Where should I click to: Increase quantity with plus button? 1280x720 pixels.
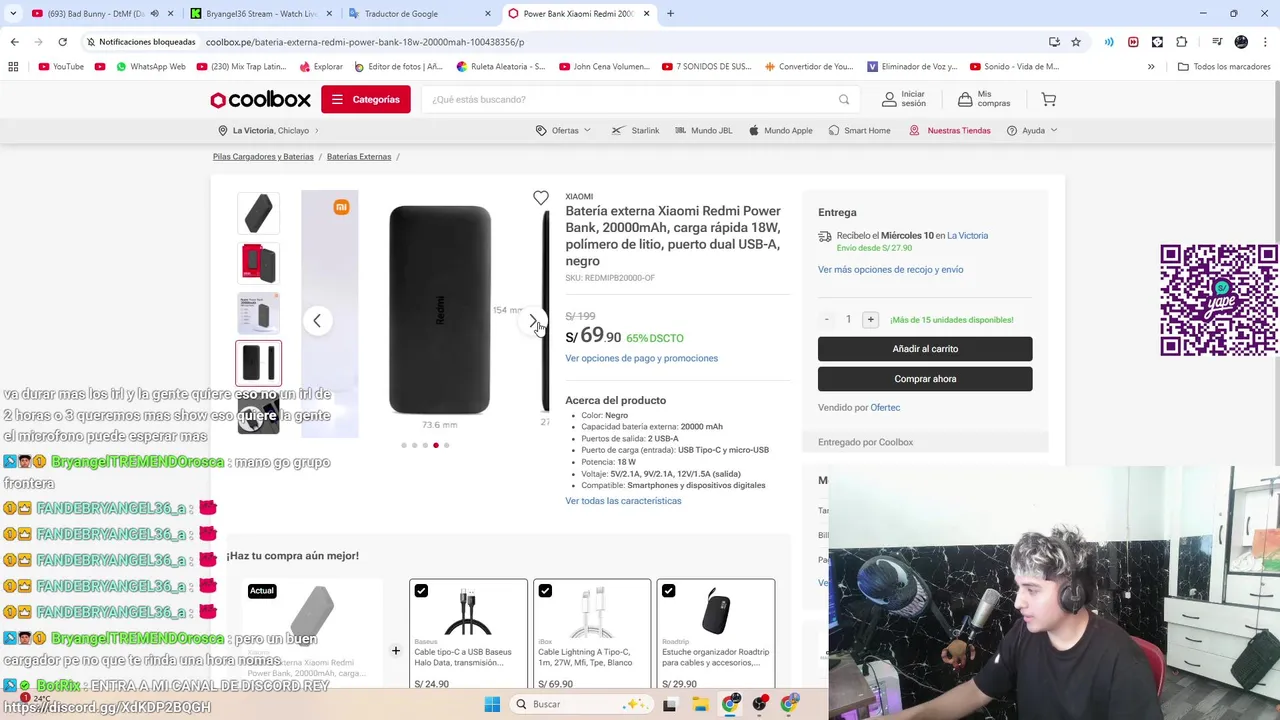(x=870, y=320)
